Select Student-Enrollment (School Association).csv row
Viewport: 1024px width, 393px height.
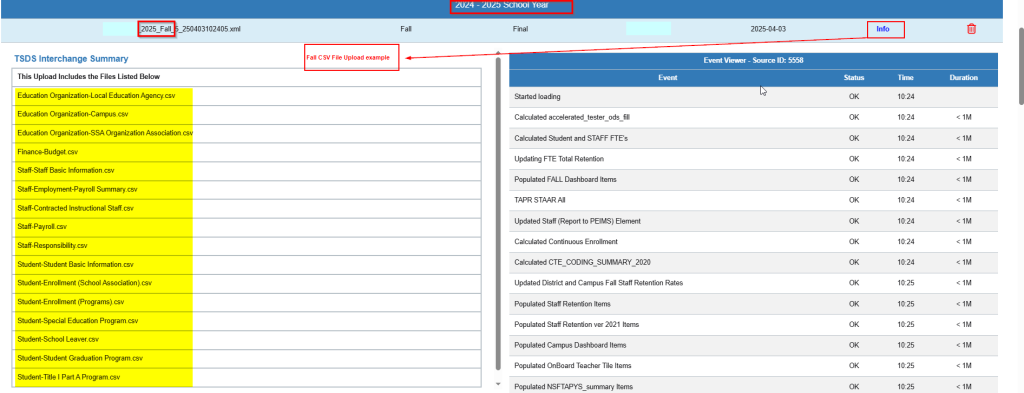[x=247, y=283]
